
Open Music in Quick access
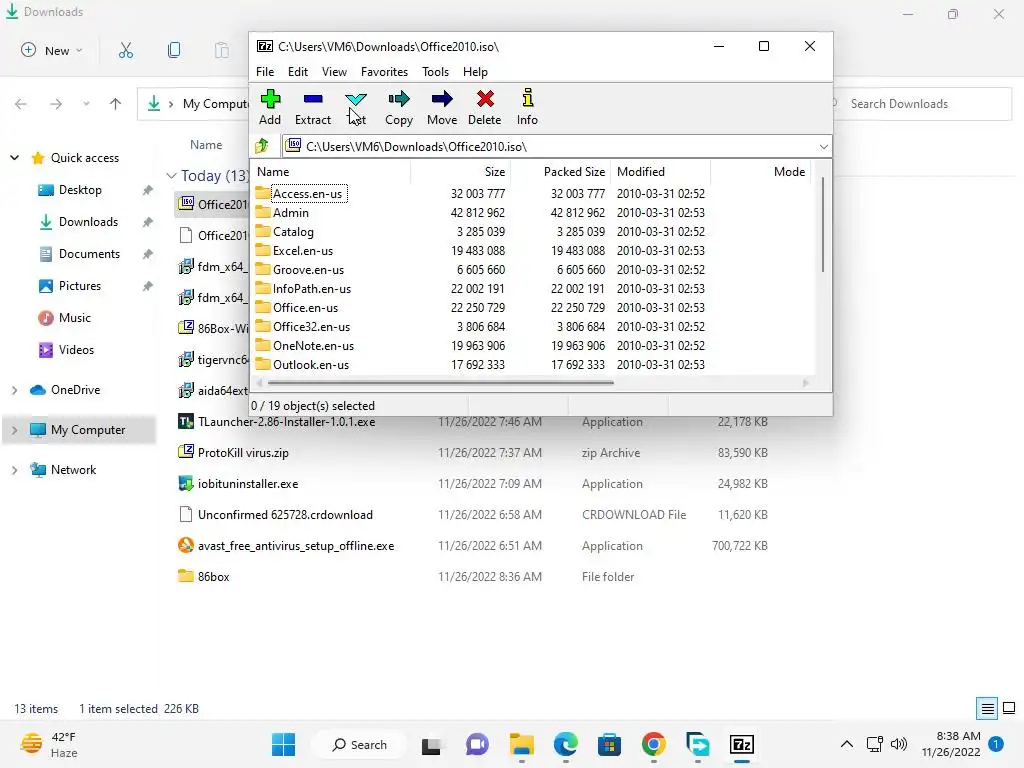(x=74, y=318)
